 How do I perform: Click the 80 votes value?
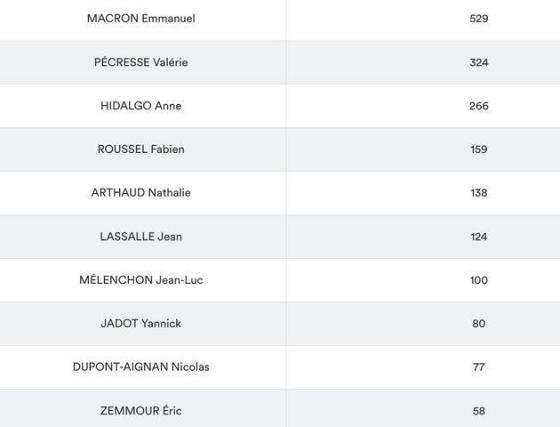[x=479, y=323]
